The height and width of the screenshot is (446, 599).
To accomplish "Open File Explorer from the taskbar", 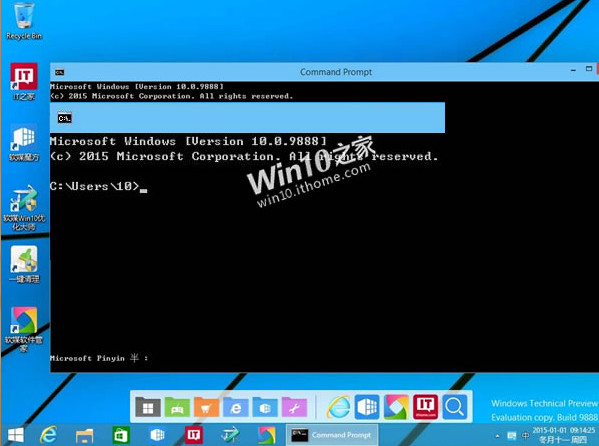I will pyautogui.click(x=84, y=435).
